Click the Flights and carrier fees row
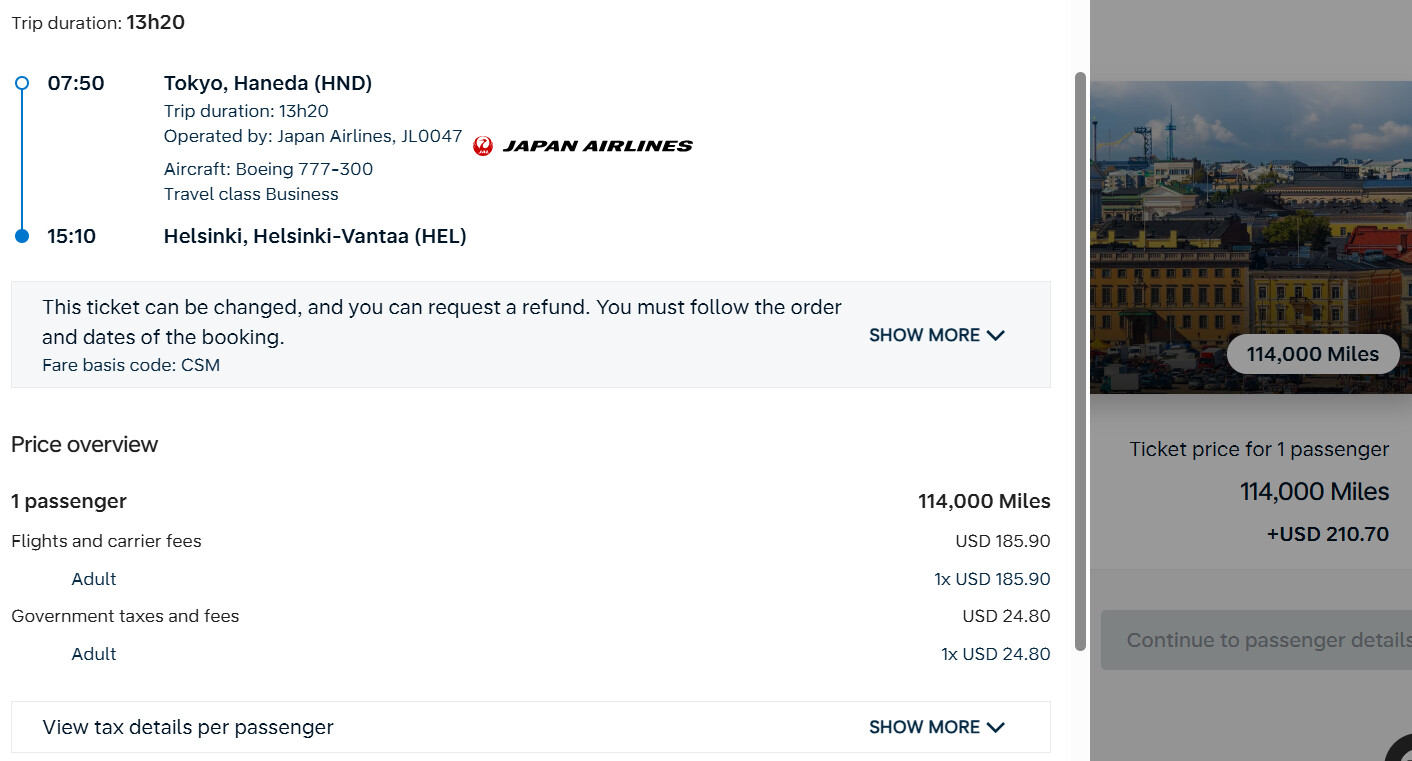Viewport: 1412px width, 761px height. coord(106,541)
